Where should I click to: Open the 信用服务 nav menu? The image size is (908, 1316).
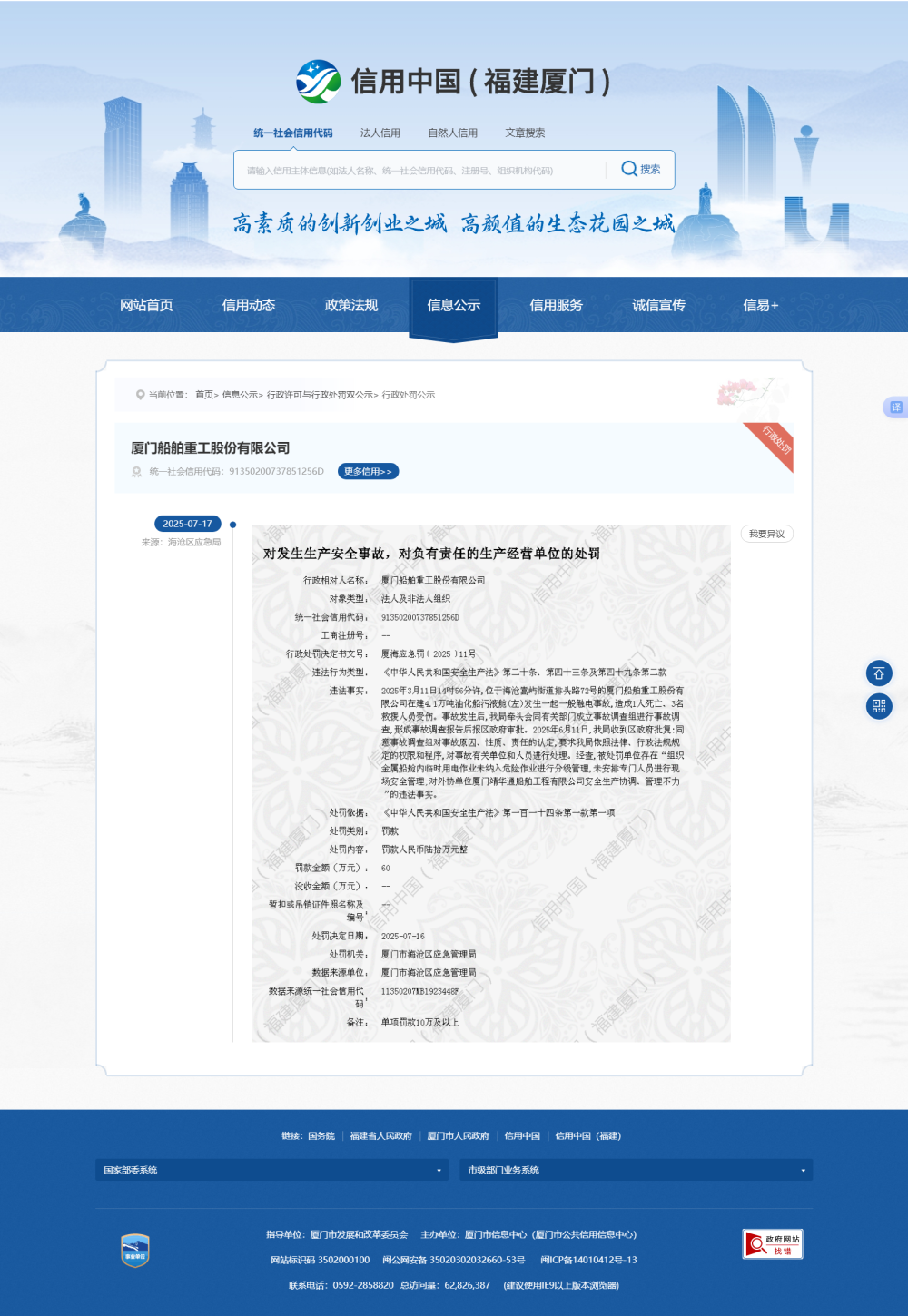tap(557, 305)
